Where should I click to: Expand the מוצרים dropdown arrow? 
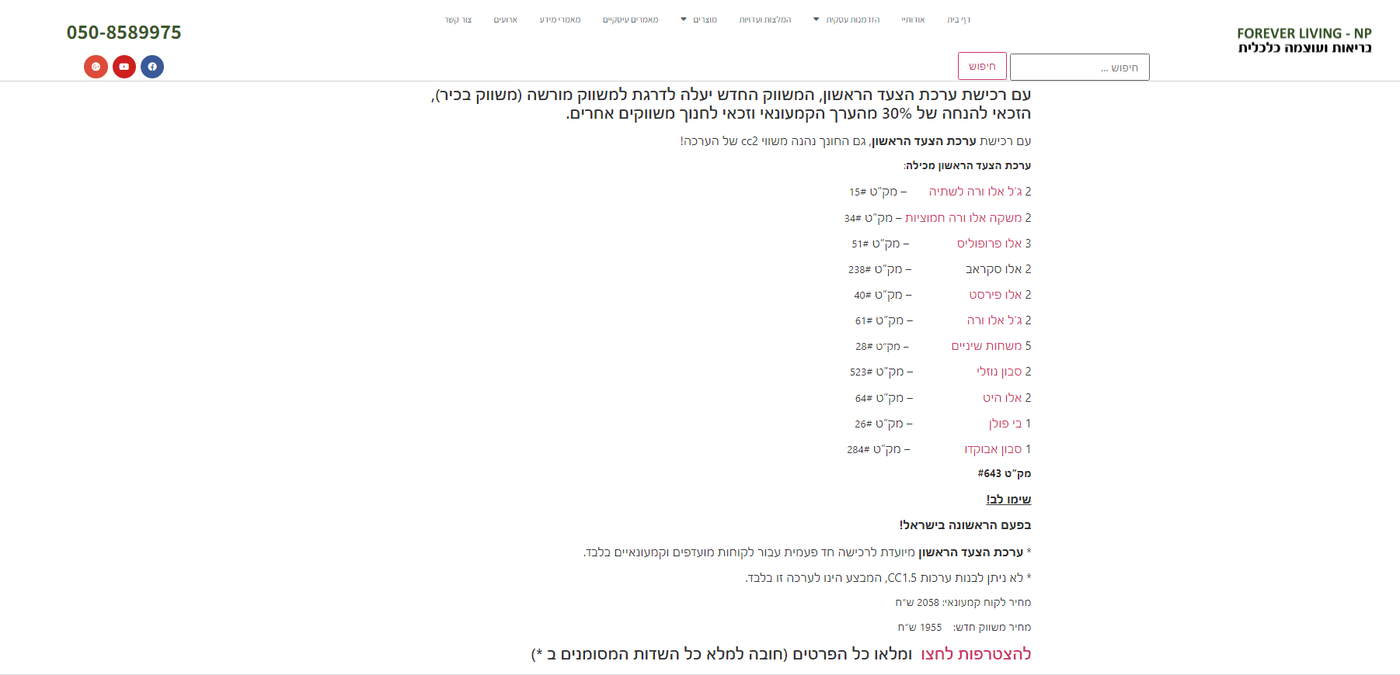tap(684, 20)
